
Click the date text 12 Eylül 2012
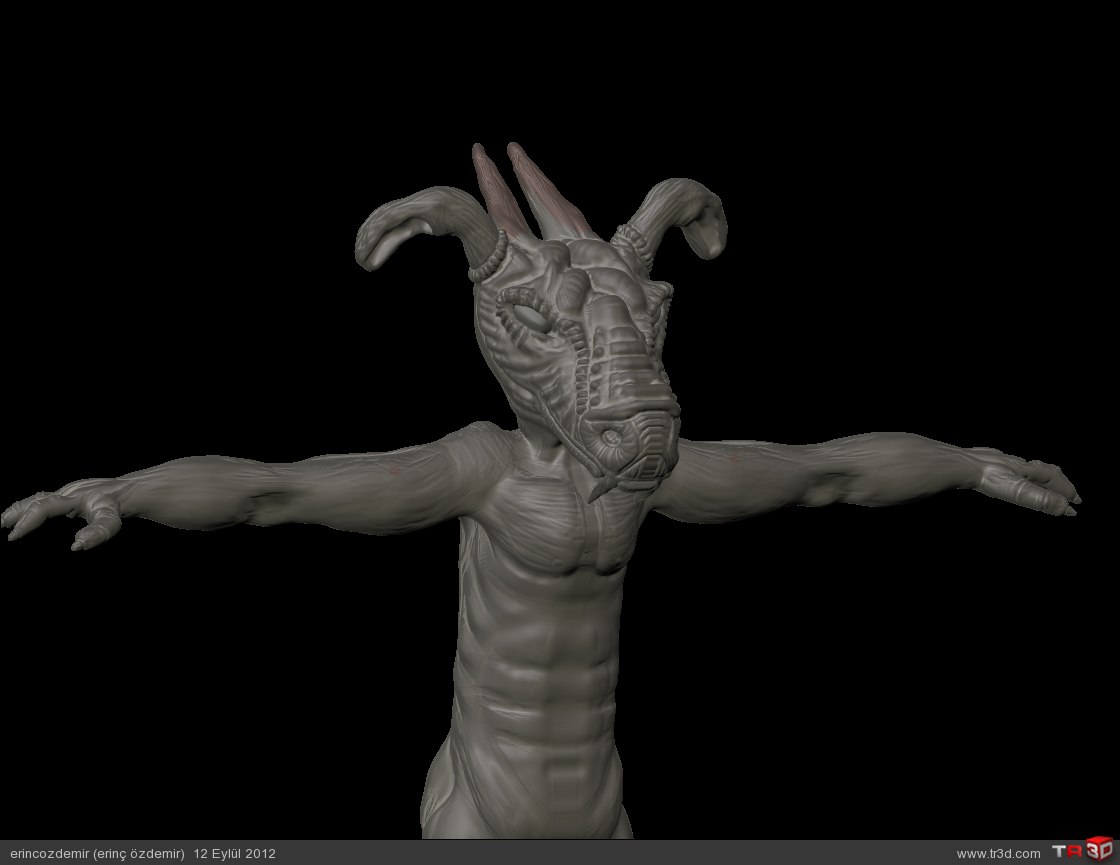234,854
